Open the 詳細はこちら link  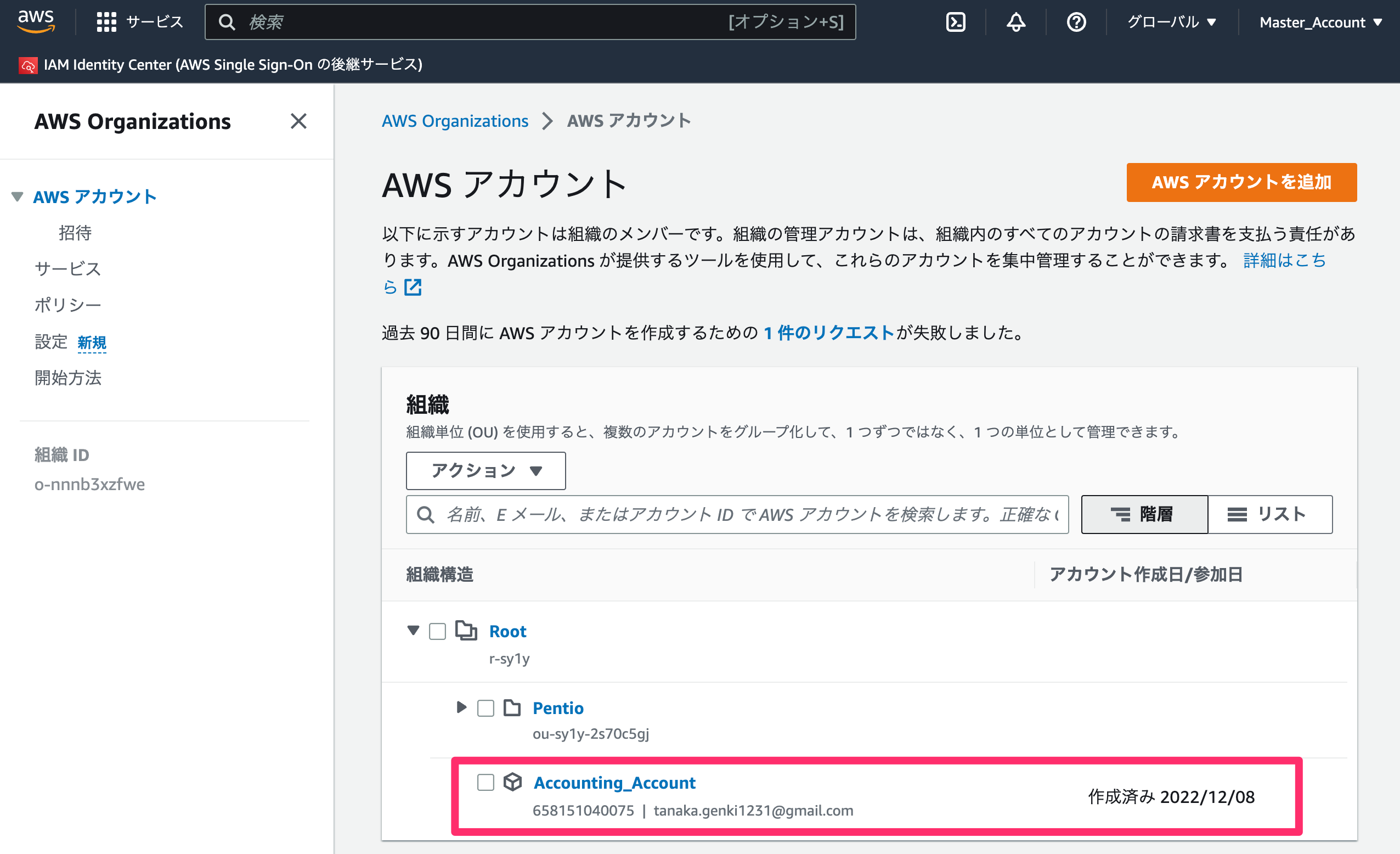point(1285,260)
